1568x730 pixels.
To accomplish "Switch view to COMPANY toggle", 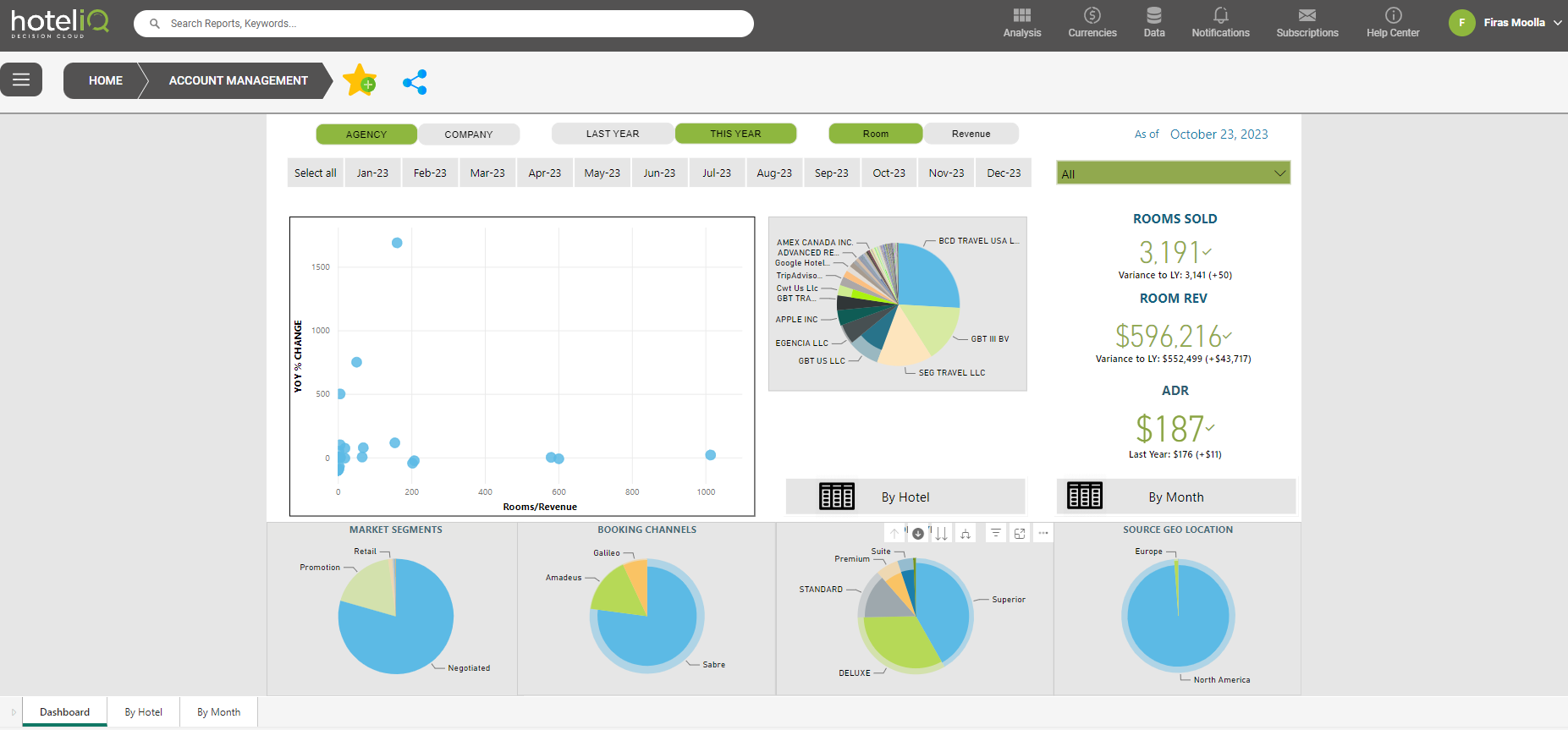I will (469, 134).
